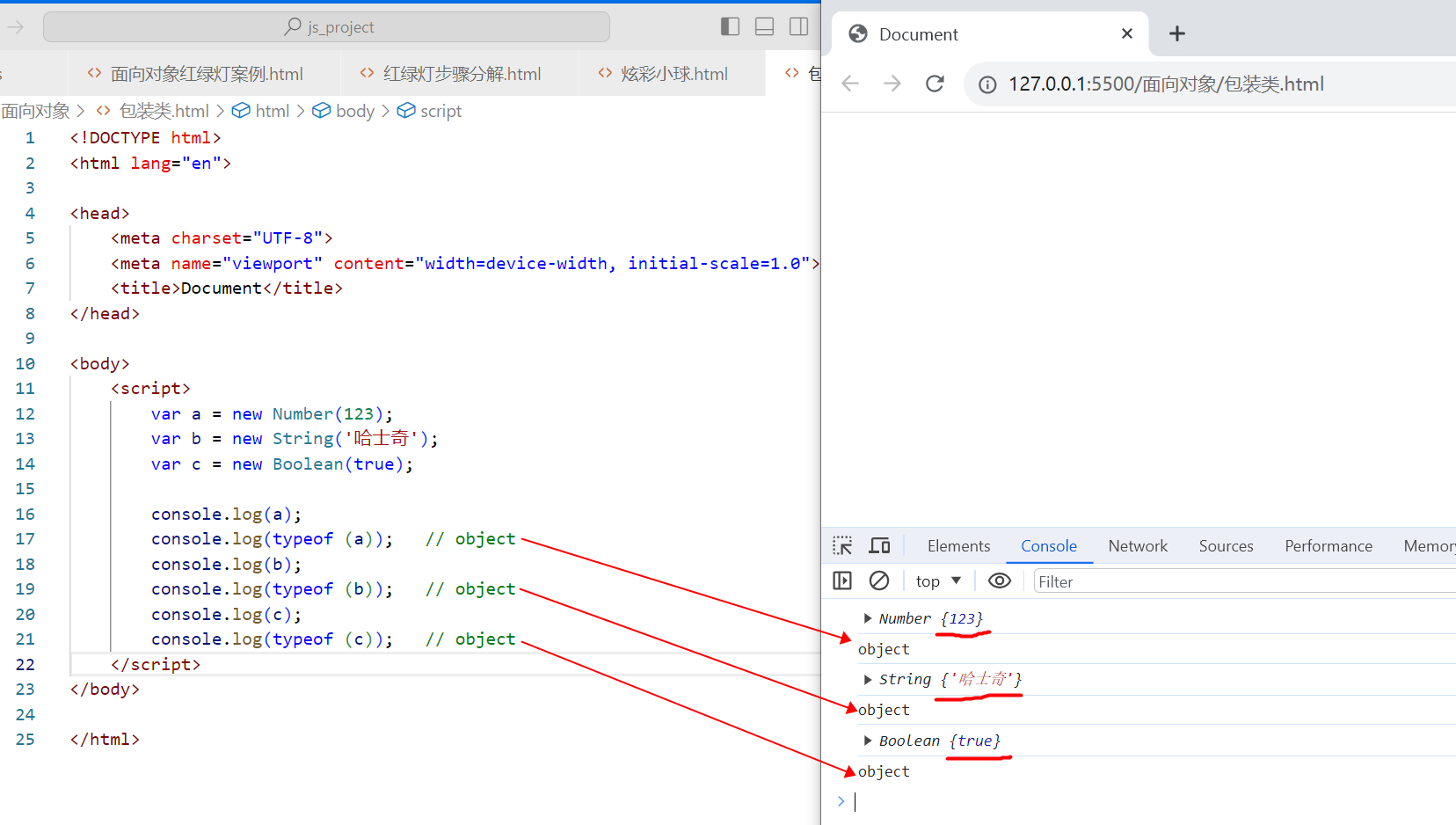The height and width of the screenshot is (825, 1456).
Task: Open the top JavaScript context dropdown
Action: pos(938,581)
